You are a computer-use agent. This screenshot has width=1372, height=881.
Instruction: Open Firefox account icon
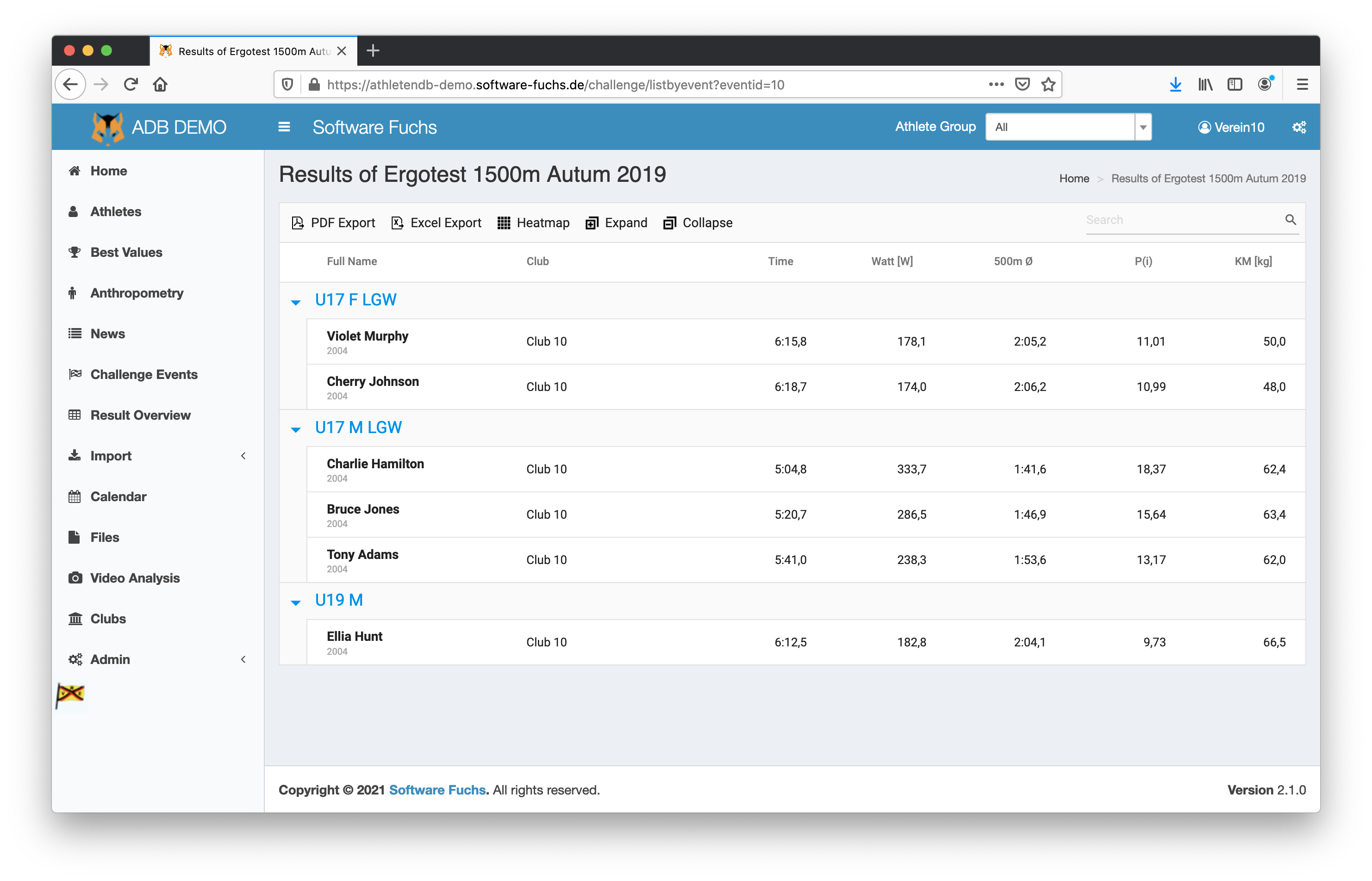[x=1265, y=85]
